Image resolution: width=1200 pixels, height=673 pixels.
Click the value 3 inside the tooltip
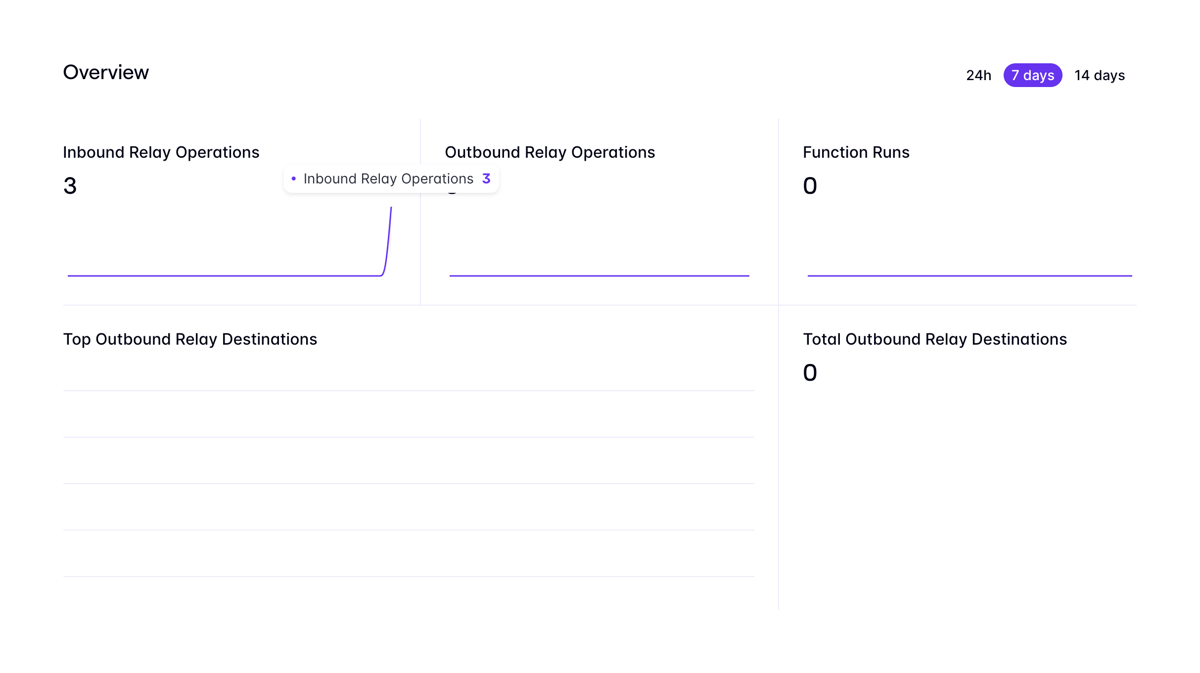point(487,178)
